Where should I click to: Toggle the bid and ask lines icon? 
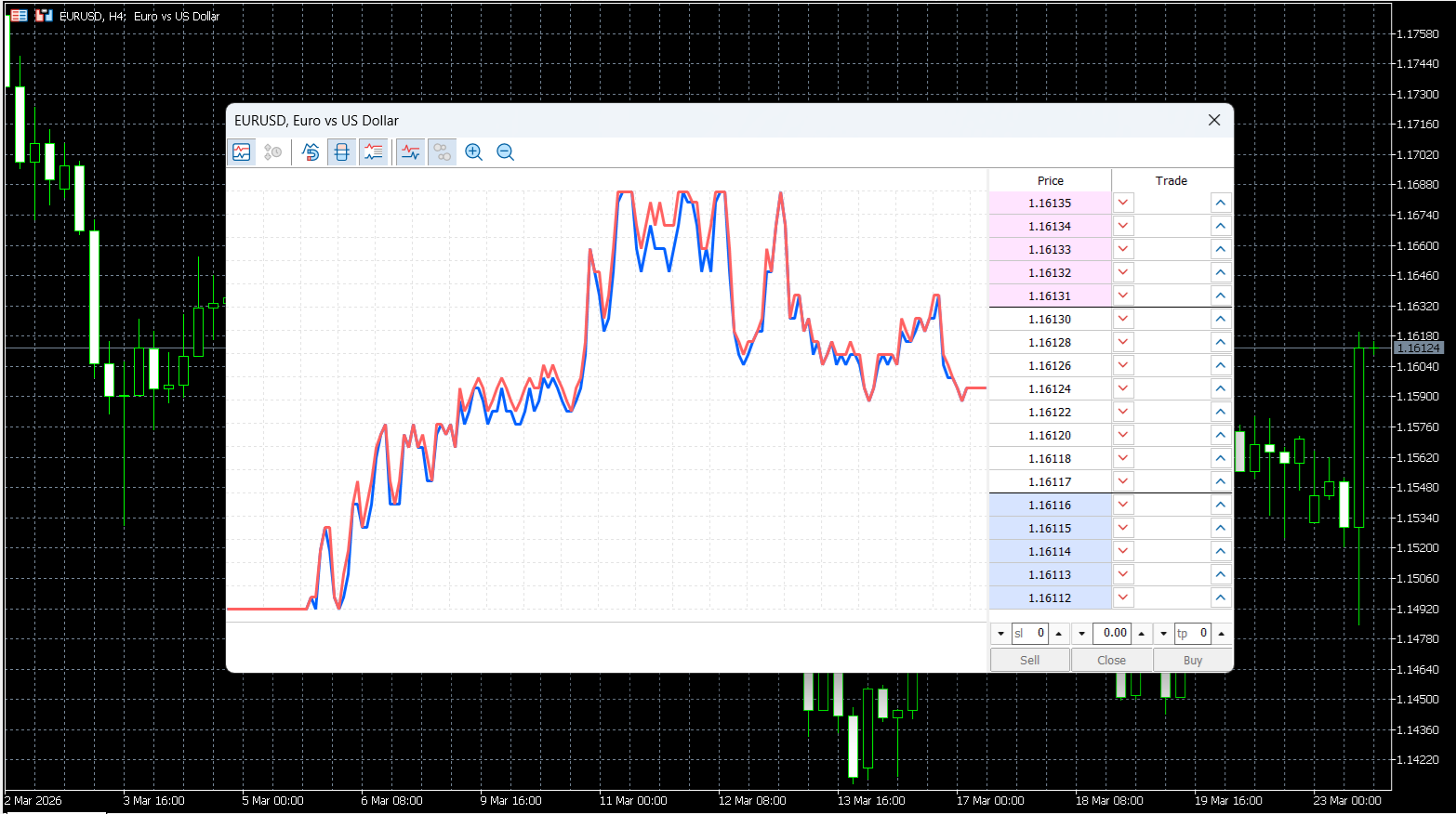coord(411,152)
